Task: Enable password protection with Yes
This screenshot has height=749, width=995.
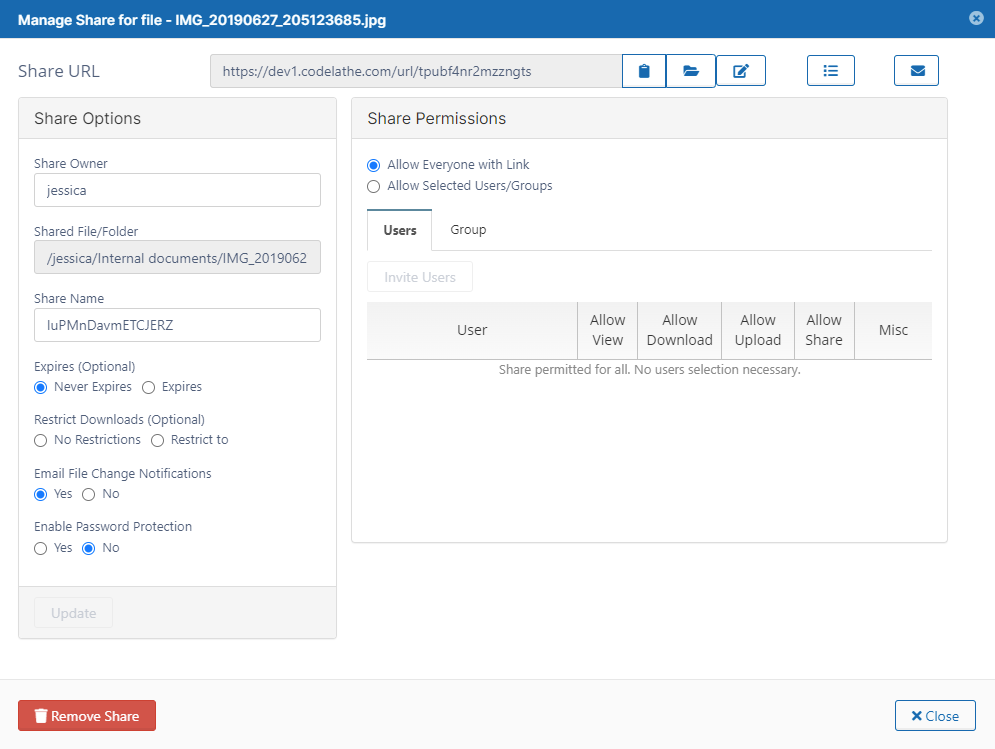Action: click(x=41, y=548)
